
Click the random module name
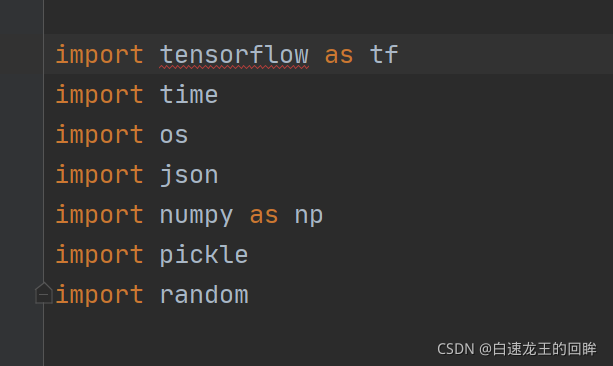(x=204, y=295)
